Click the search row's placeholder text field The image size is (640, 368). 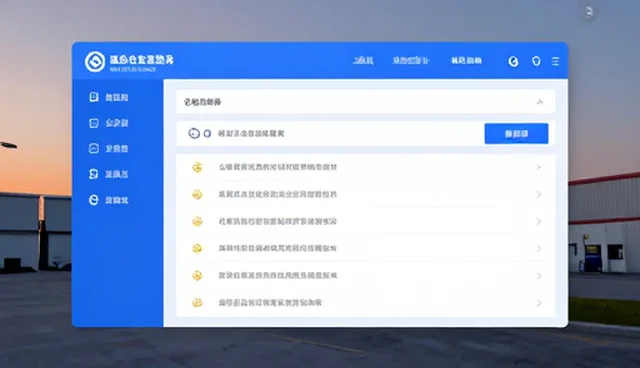tap(251, 133)
